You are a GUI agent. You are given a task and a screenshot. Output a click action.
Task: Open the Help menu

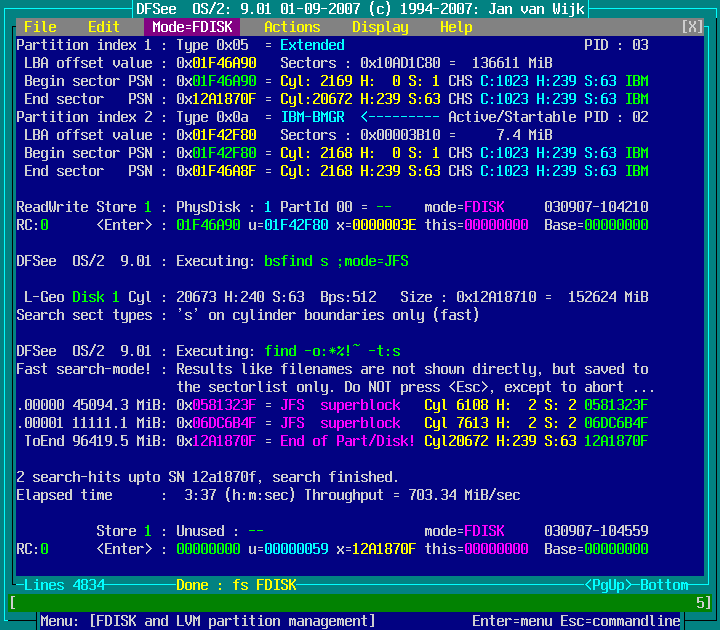click(456, 27)
